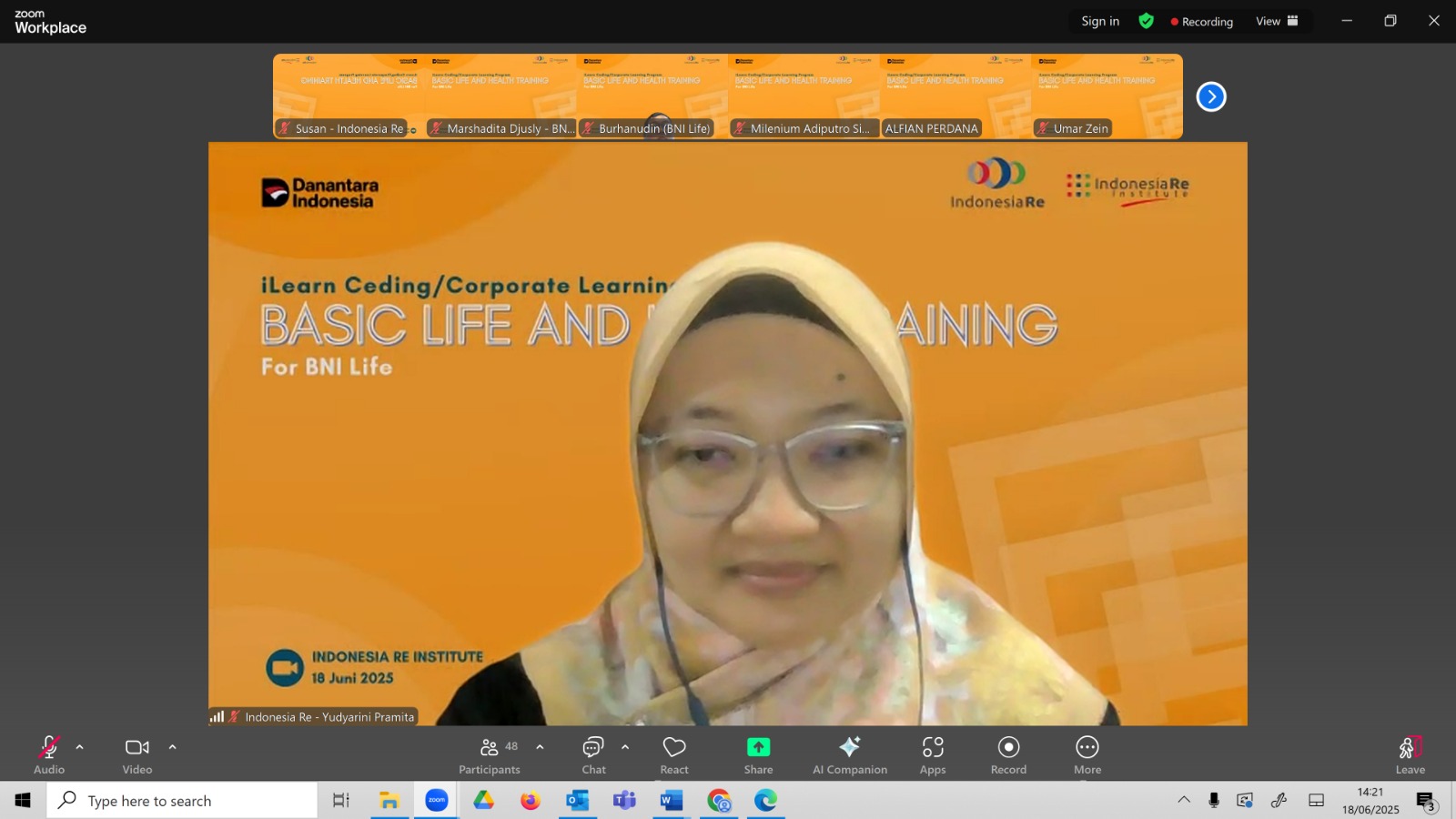
Task: Expand video options arrow next to Video
Action: (x=173, y=747)
